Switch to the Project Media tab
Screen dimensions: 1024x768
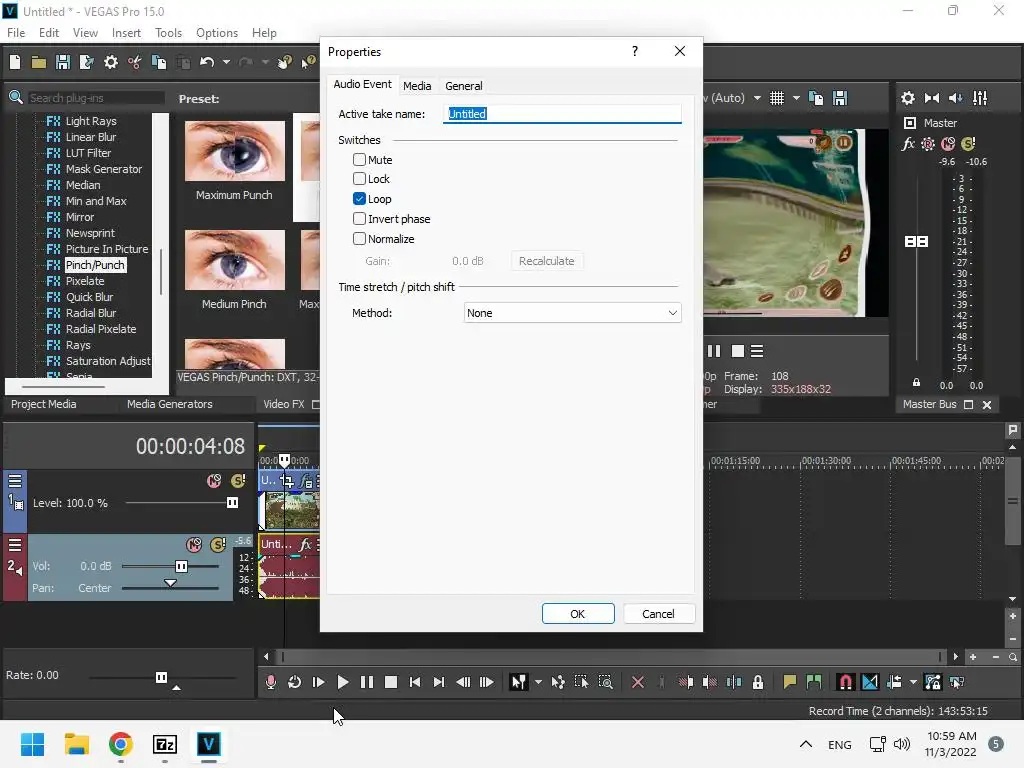44,404
